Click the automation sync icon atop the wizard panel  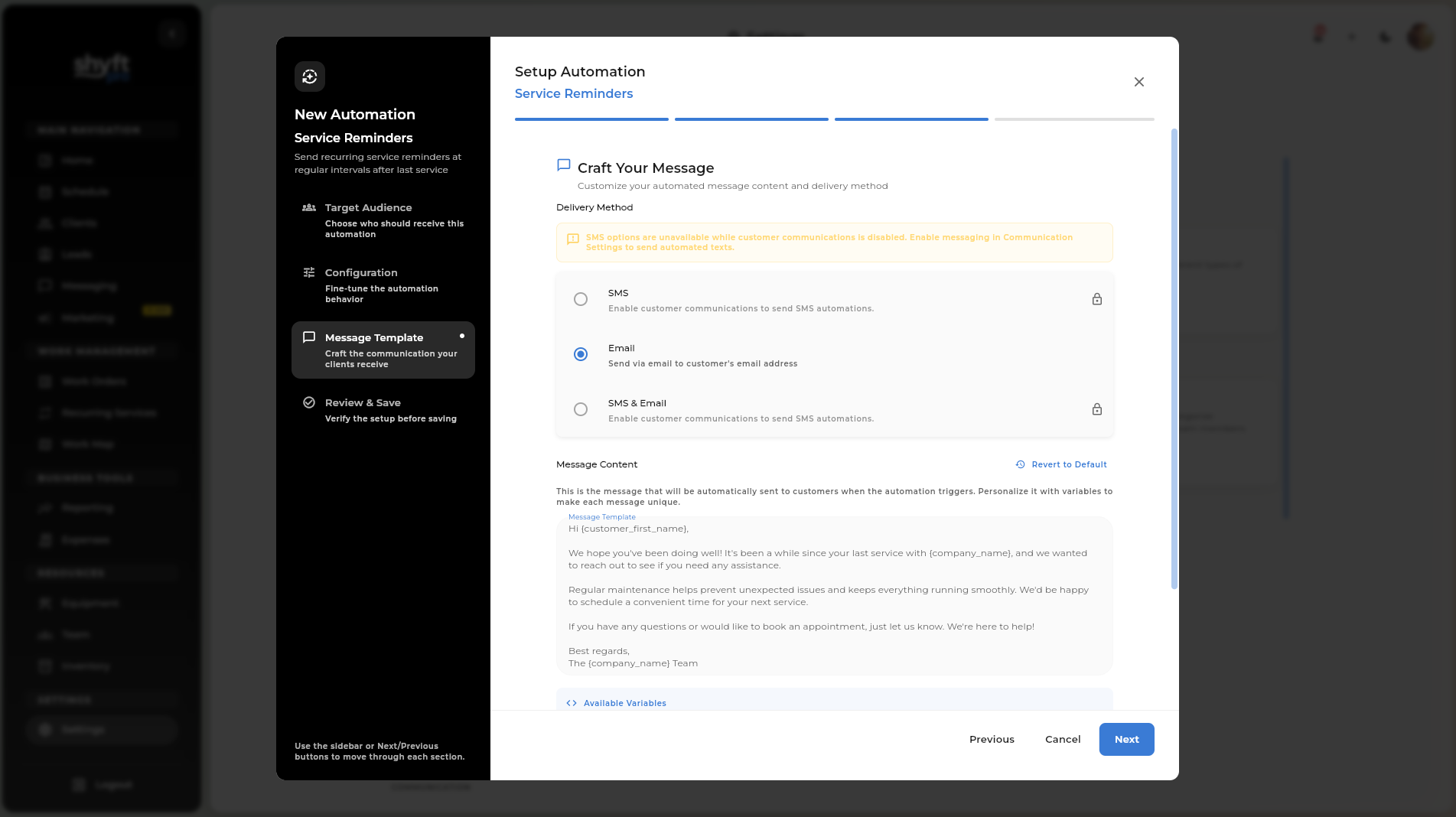click(309, 76)
